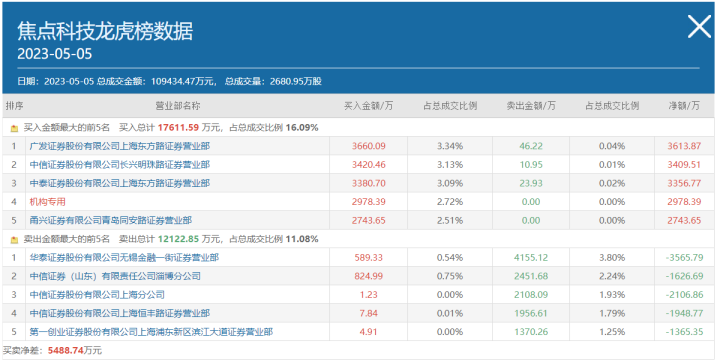This screenshot has width=718, height=363.
Task: Select the net amount 3356.77
Action: point(684,183)
